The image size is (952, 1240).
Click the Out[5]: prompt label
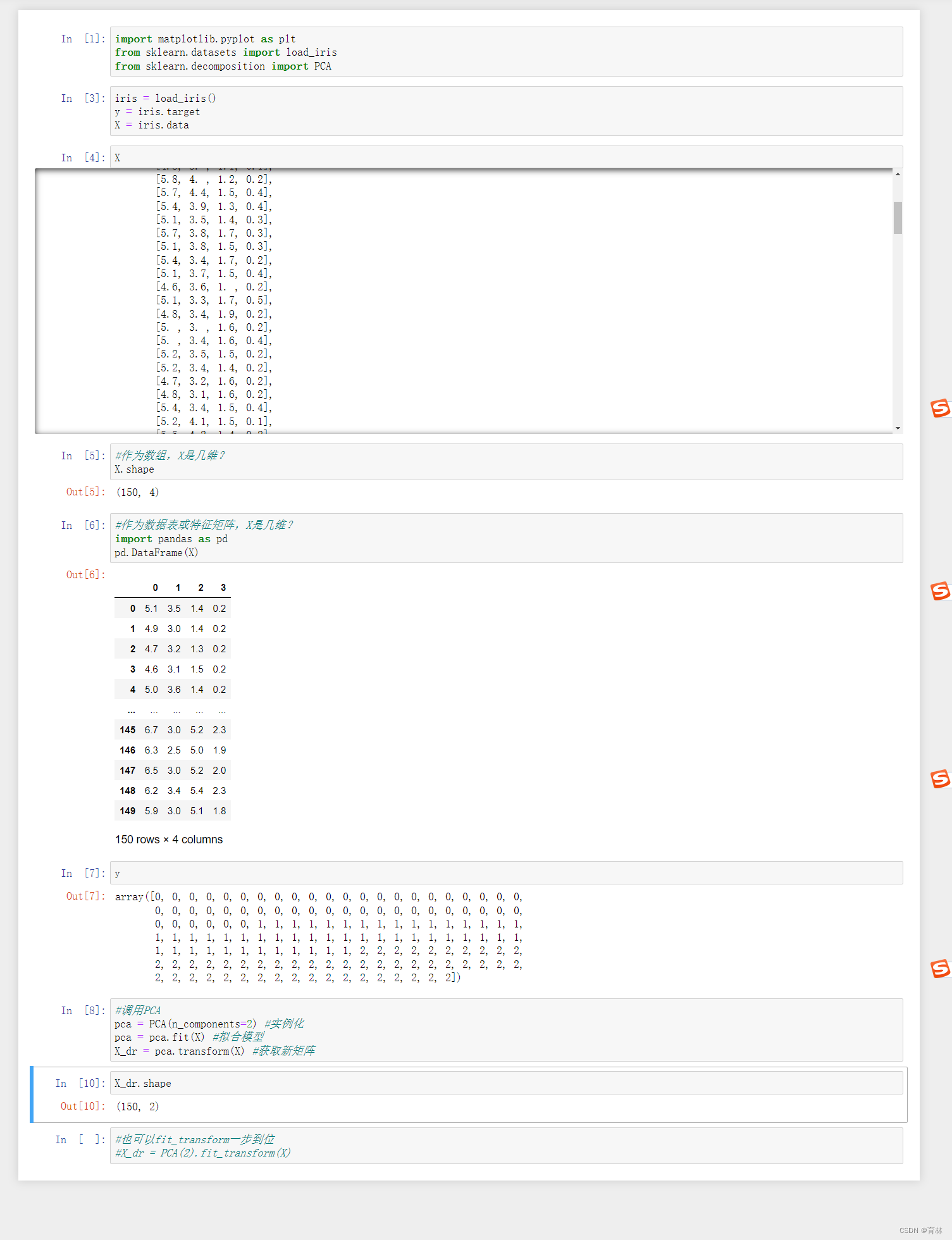click(85, 492)
